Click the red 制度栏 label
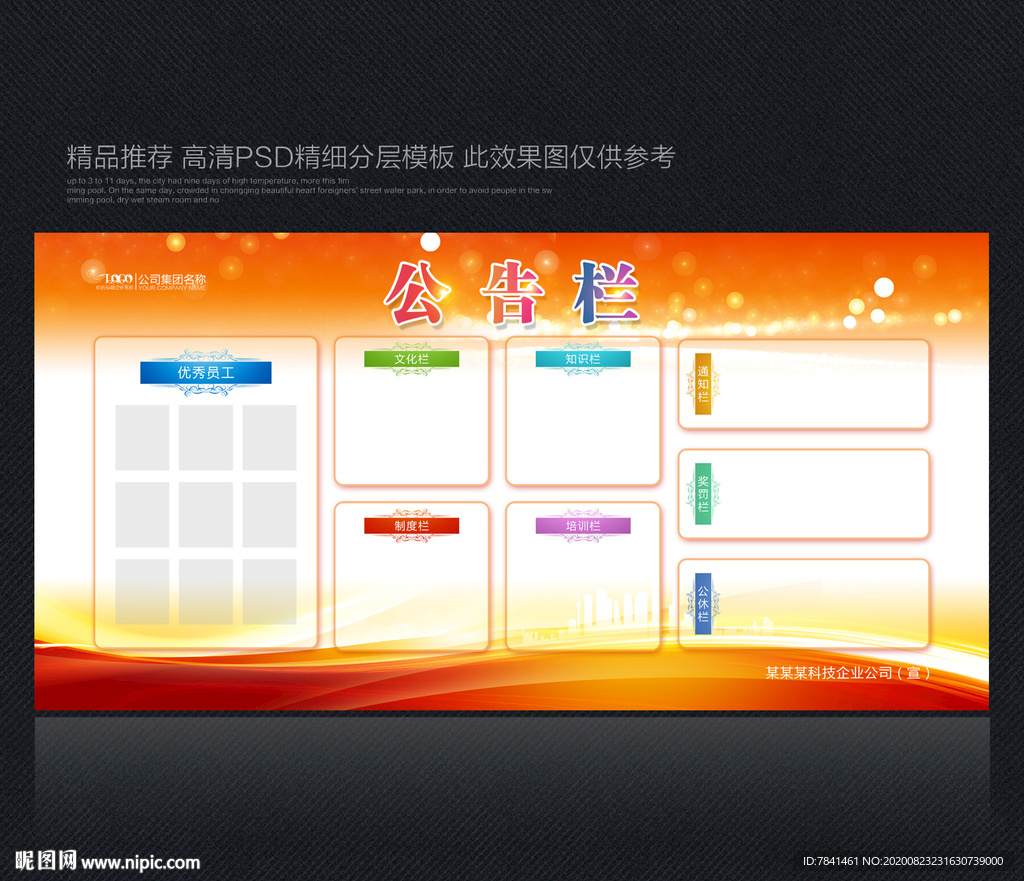1024x881 pixels. pyautogui.click(x=412, y=523)
